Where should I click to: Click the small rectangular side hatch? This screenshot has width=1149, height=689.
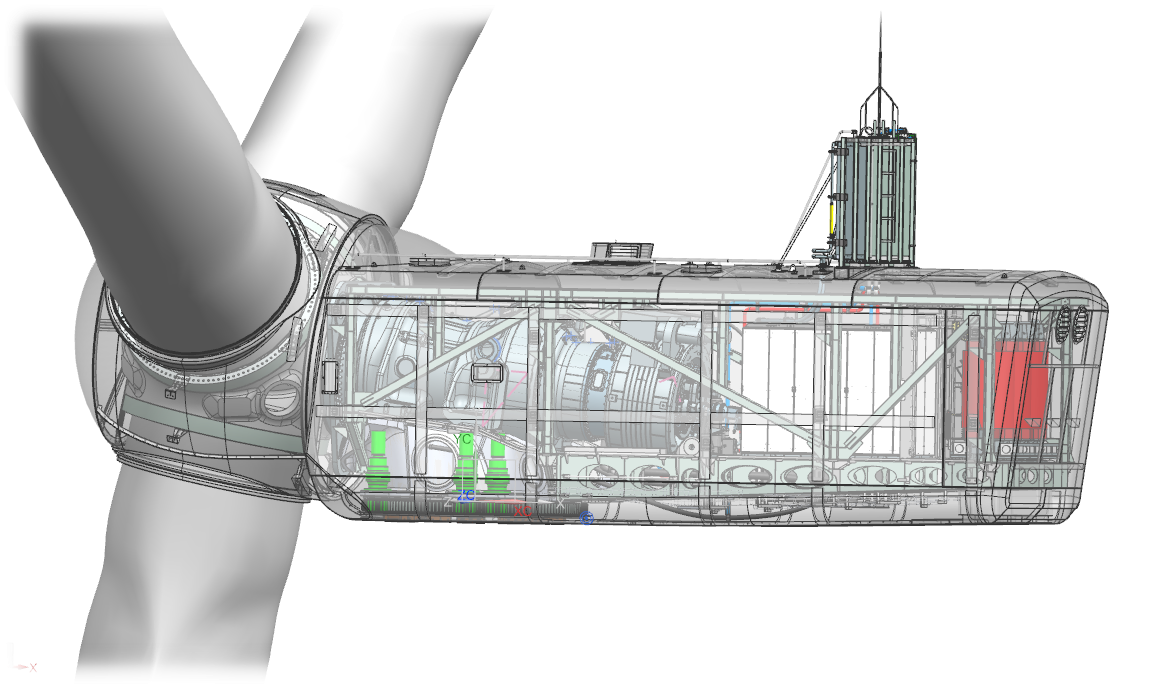[486, 373]
